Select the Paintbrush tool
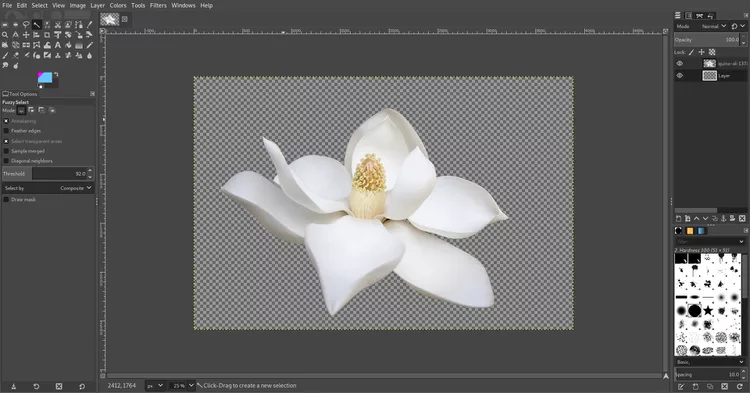750x393 pixels. tap(5, 55)
